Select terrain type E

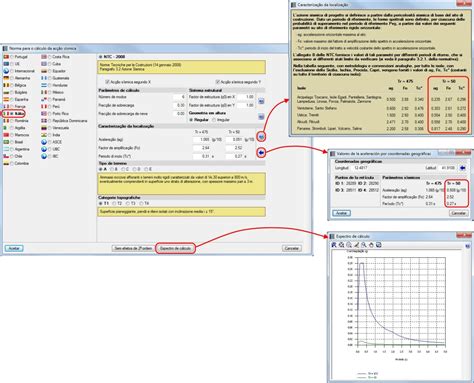[146, 169]
